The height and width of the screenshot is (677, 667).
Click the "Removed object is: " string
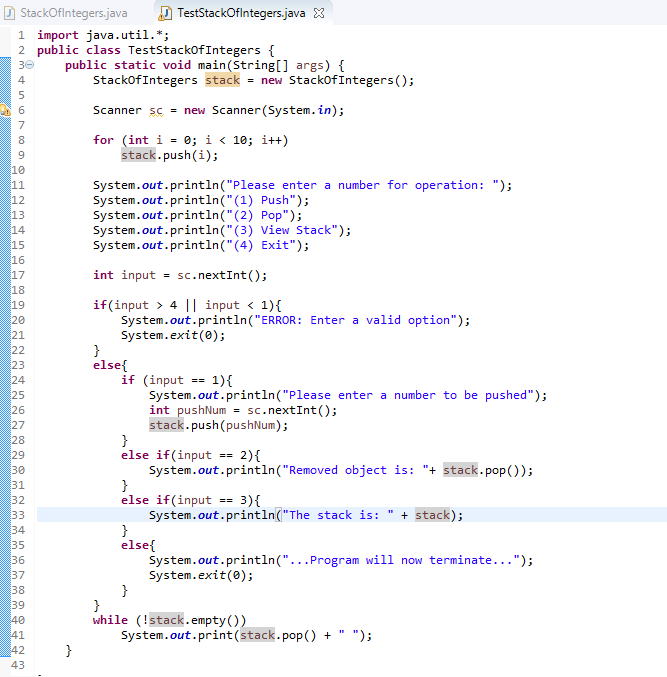(355, 470)
